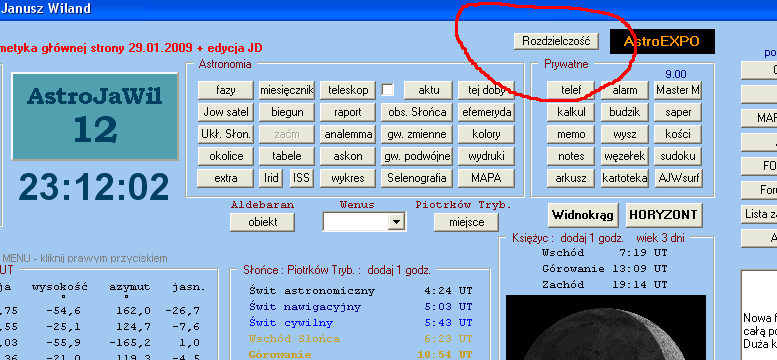Click the ISS button

pos(302,178)
